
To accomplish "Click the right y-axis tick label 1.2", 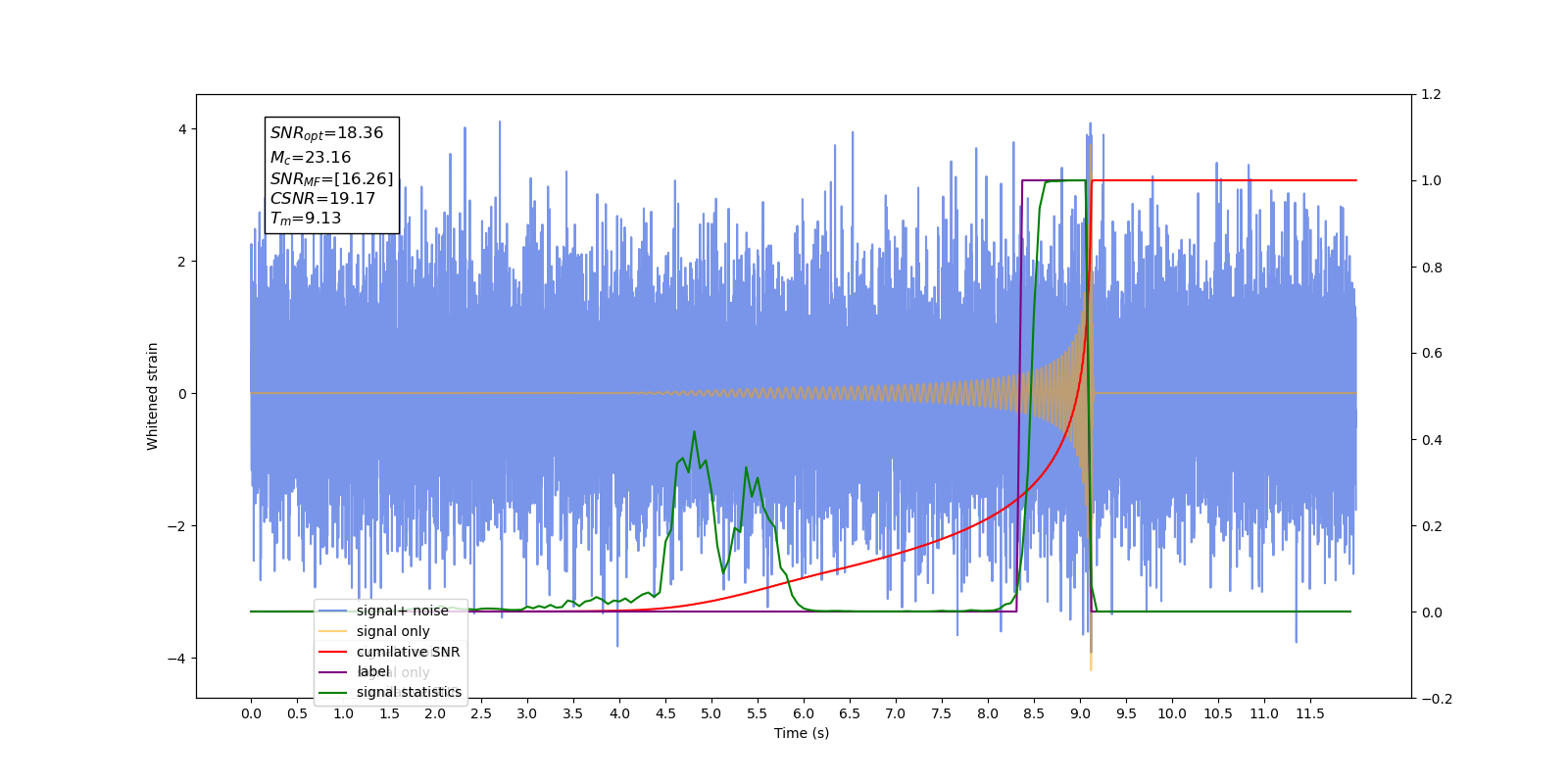I will point(1432,95).
